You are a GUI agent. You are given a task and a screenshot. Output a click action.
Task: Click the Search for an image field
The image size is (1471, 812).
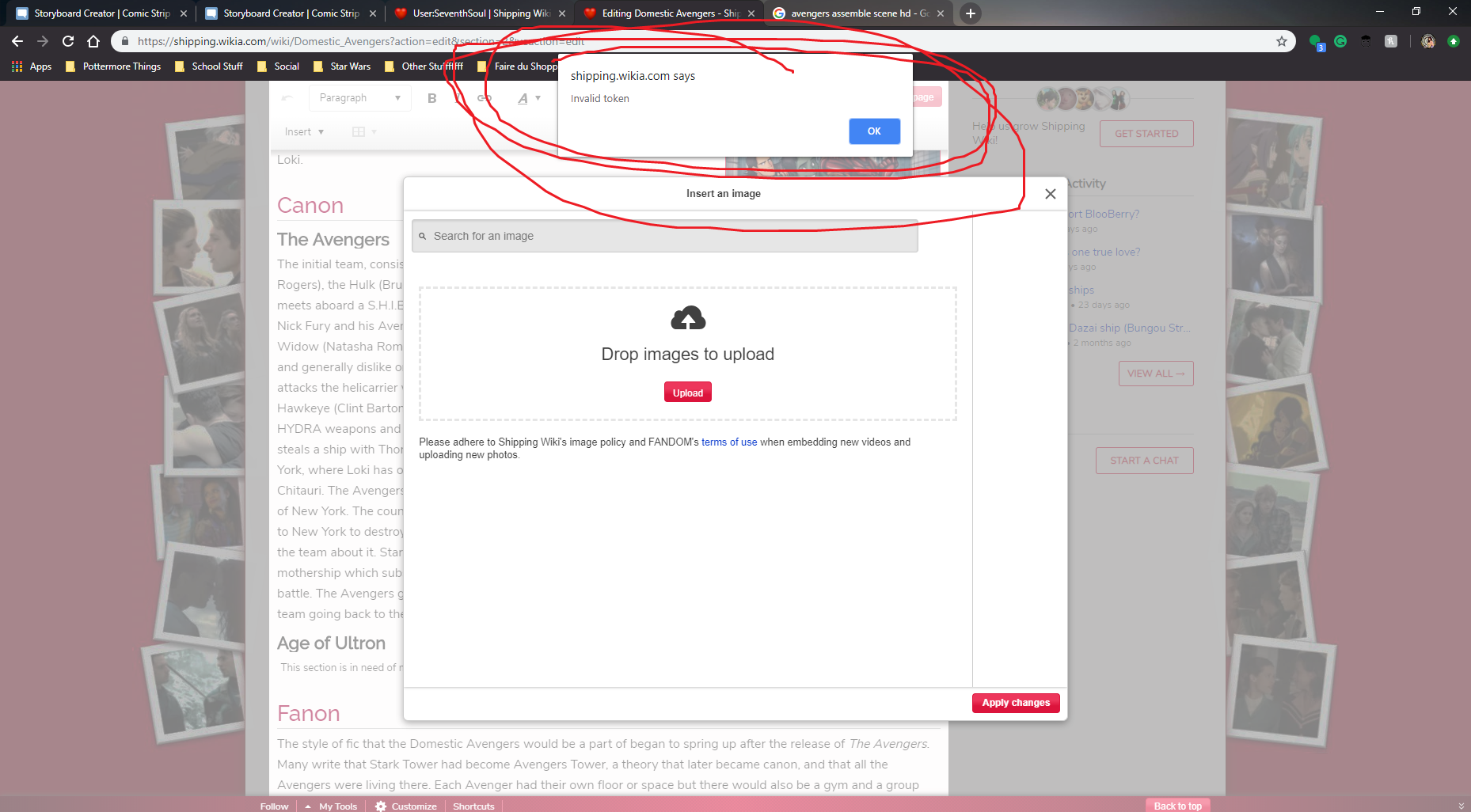coord(664,236)
